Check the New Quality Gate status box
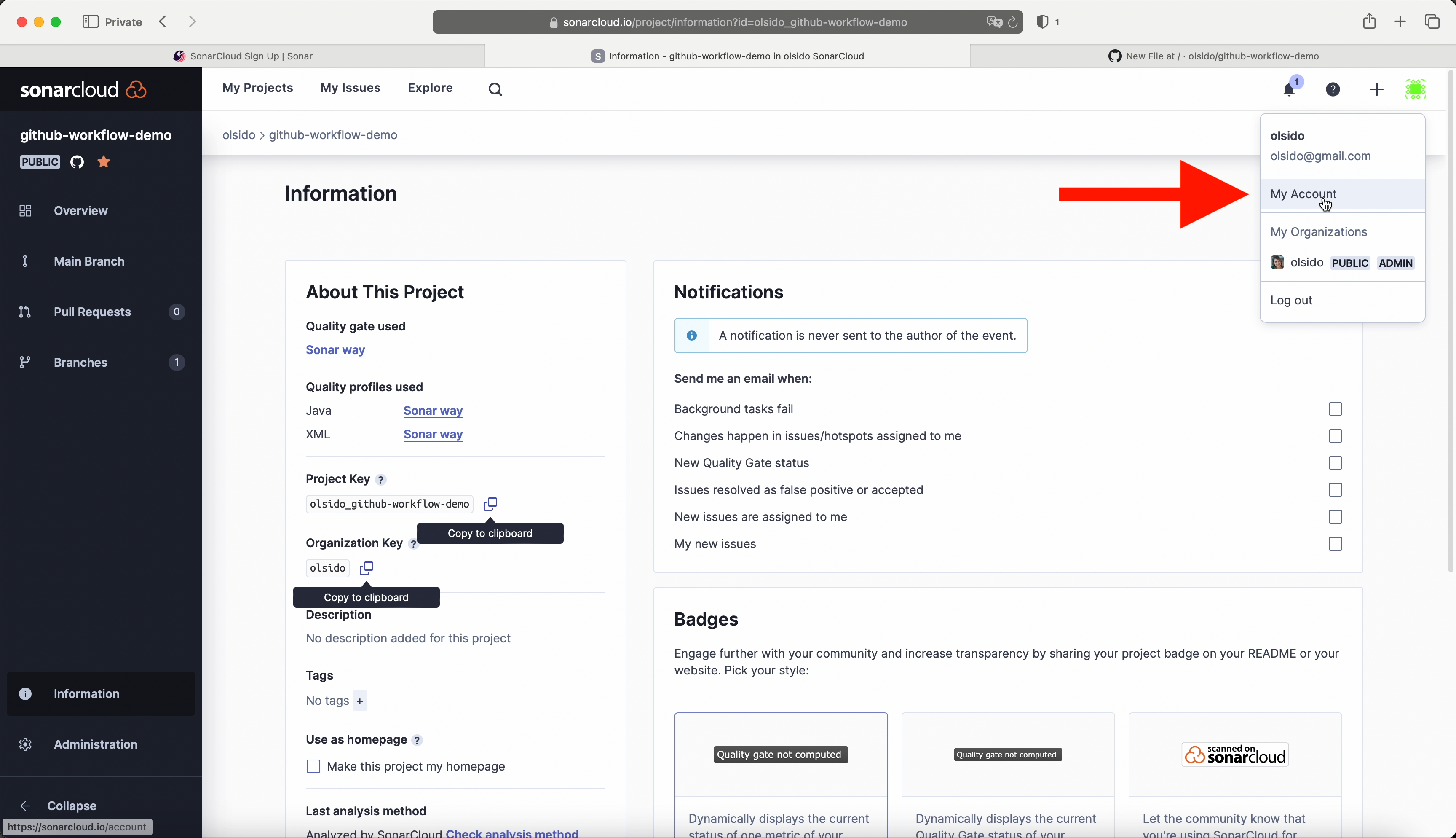1456x838 pixels. click(1335, 463)
